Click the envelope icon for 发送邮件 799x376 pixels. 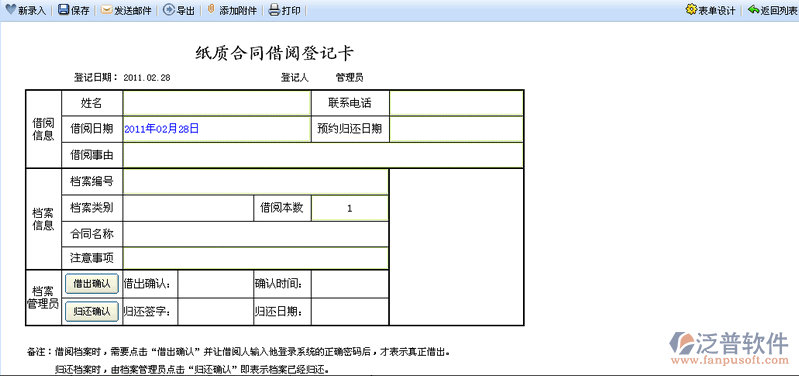coord(106,10)
